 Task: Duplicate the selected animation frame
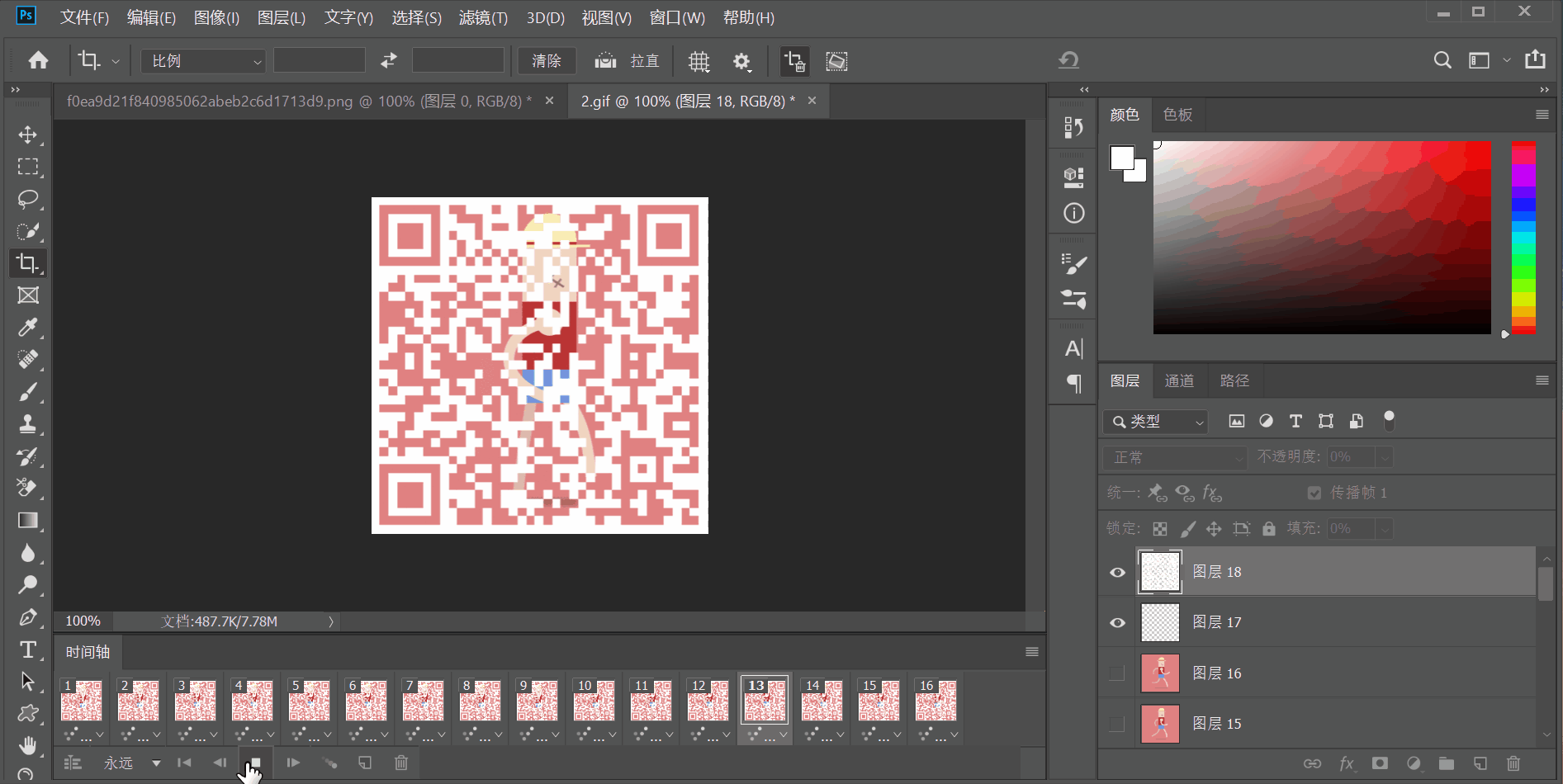click(365, 763)
